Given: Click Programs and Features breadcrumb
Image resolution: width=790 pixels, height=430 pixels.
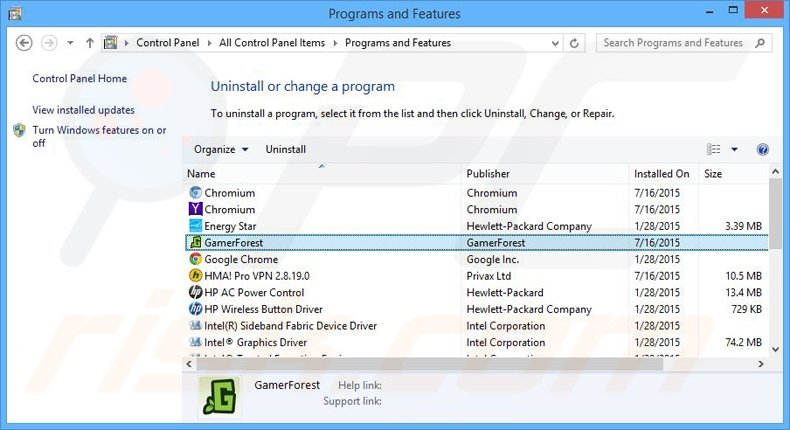Looking at the screenshot, I should 398,43.
